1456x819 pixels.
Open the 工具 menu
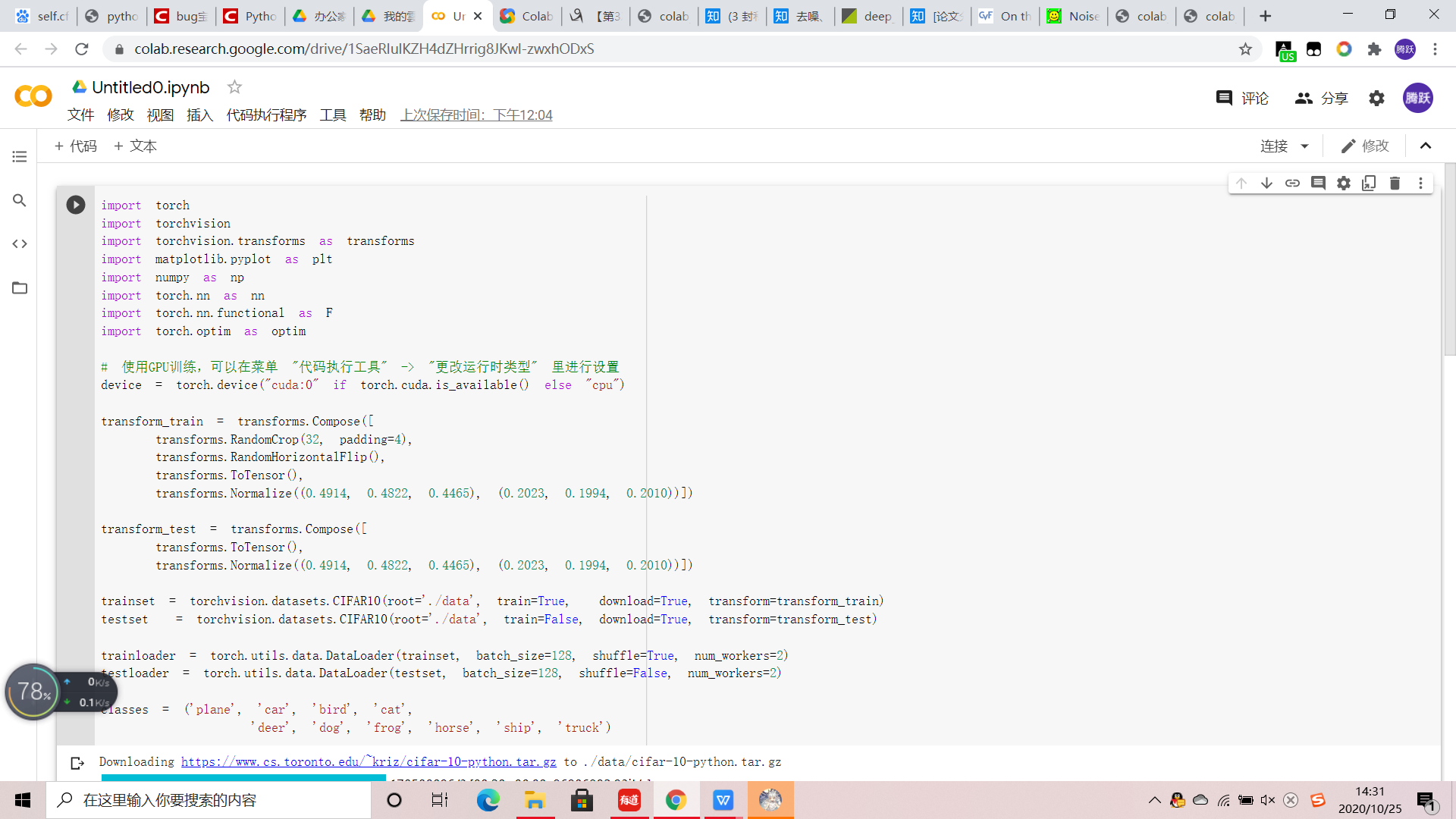tap(332, 115)
